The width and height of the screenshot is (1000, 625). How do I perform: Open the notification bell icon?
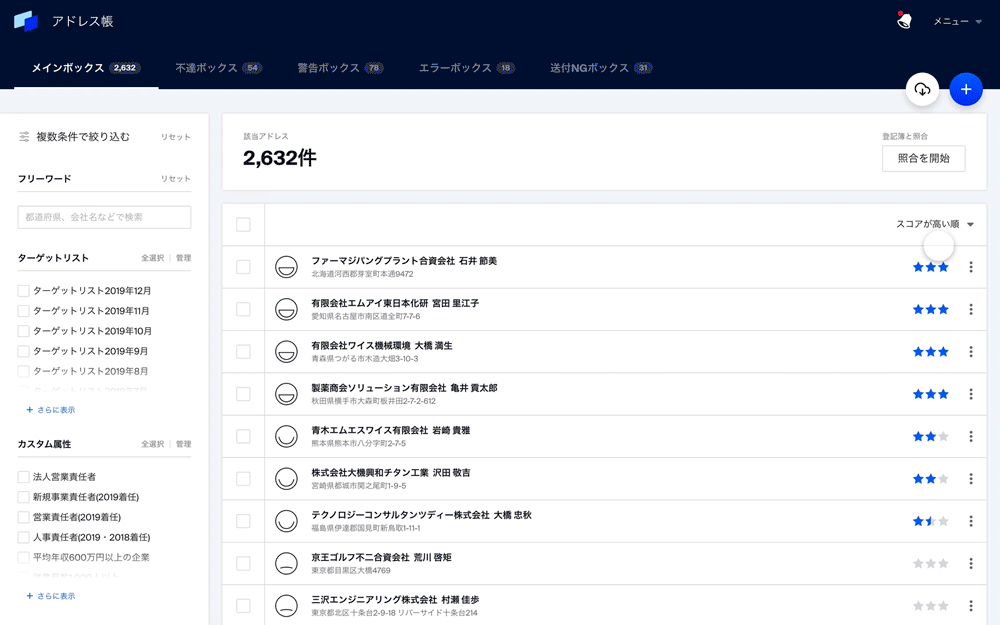click(904, 20)
